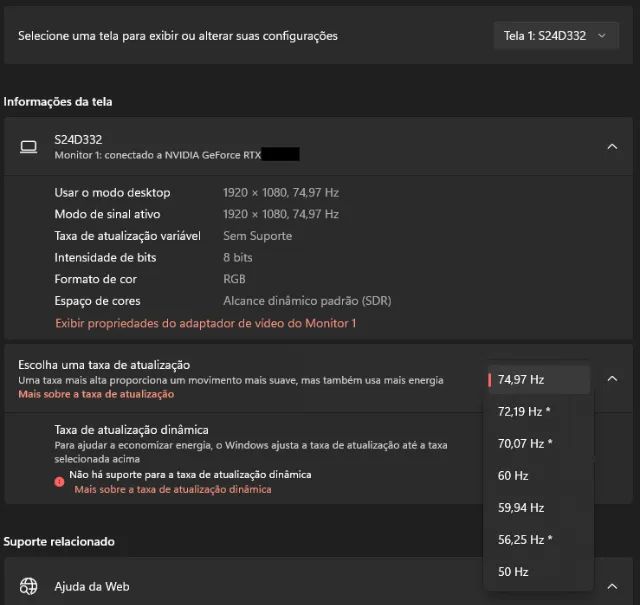640x605 pixels.
Task: Choose the 59,94 Hz option
Action: pos(539,507)
